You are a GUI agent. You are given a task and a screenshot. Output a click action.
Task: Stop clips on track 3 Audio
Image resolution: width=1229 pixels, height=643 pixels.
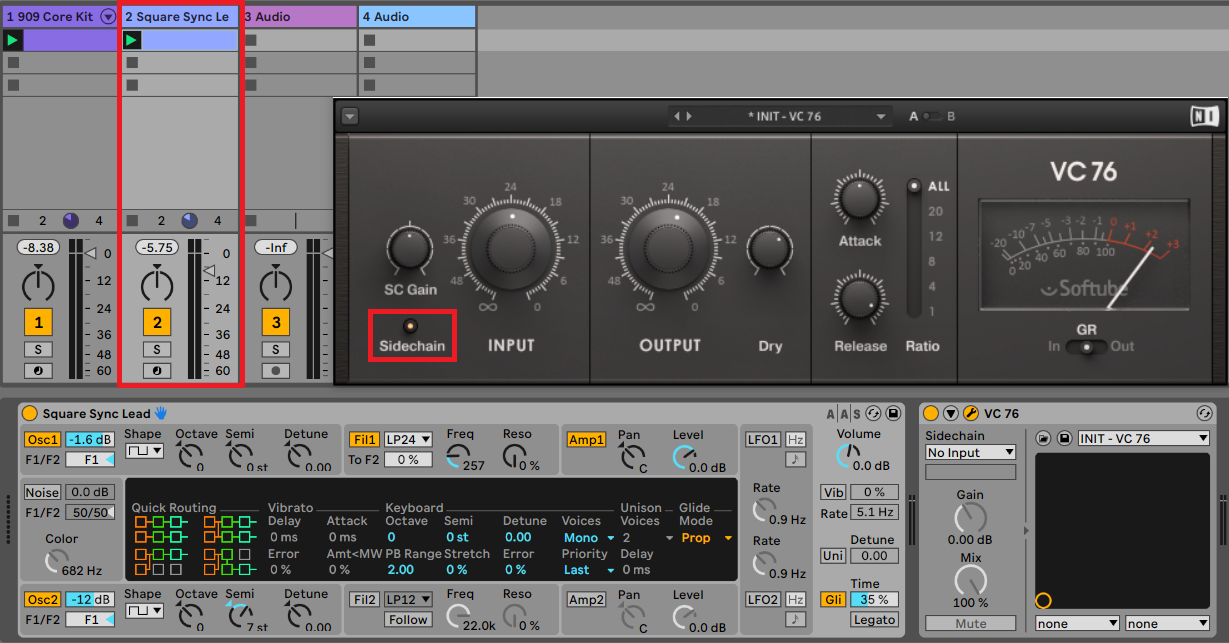(x=250, y=221)
